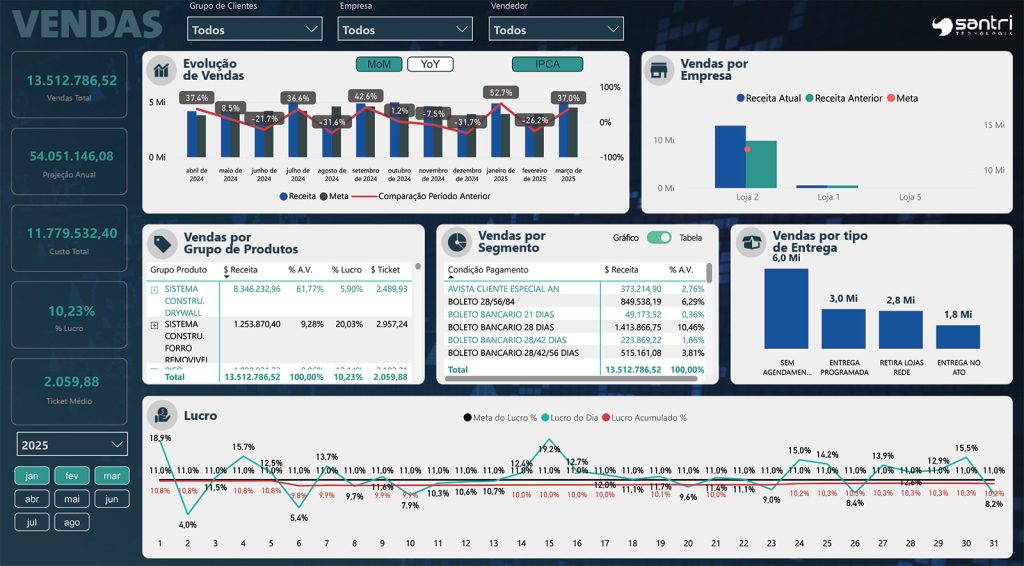1024x566 pixels.
Task: Select the MoM comparison option
Action: pyautogui.click(x=379, y=64)
